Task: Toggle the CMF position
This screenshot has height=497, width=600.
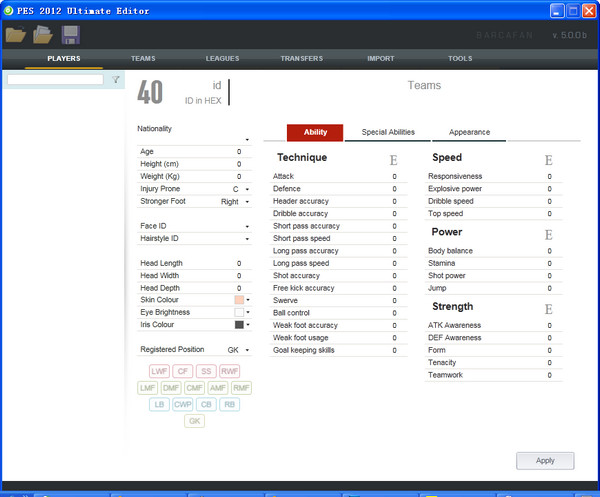Action: coord(194,388)
